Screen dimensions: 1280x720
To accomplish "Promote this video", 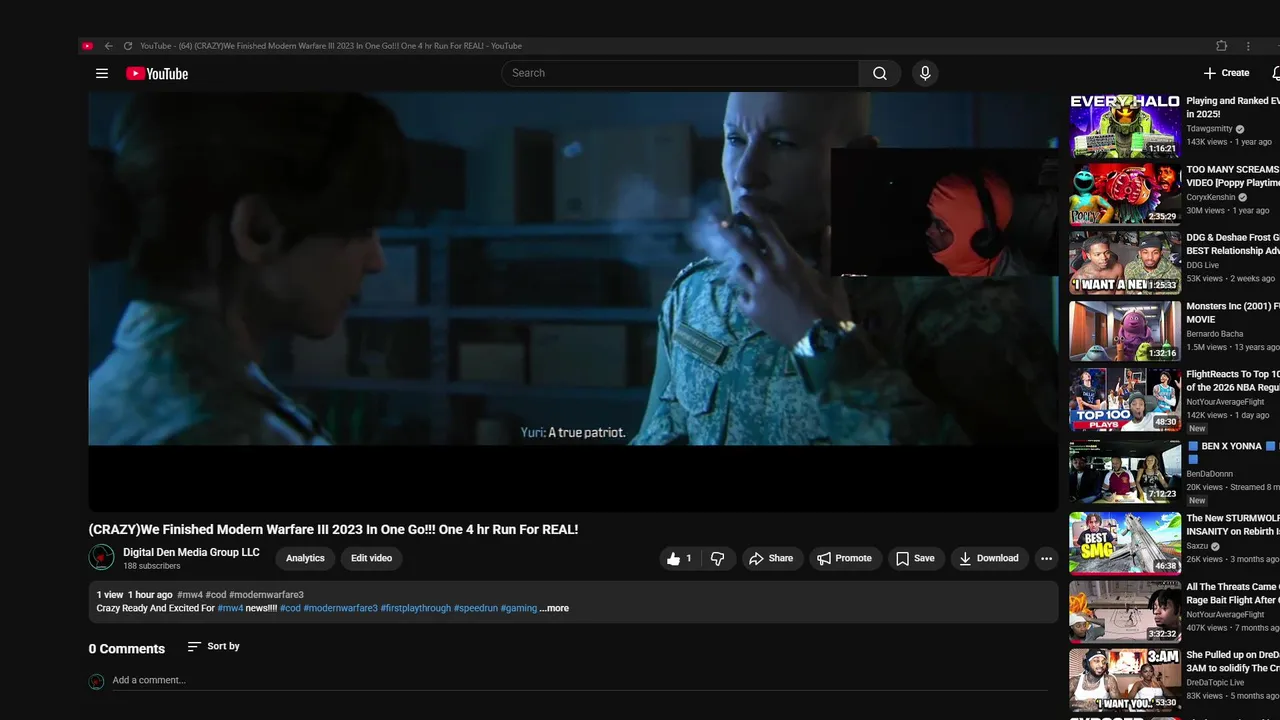I will 845,559.
